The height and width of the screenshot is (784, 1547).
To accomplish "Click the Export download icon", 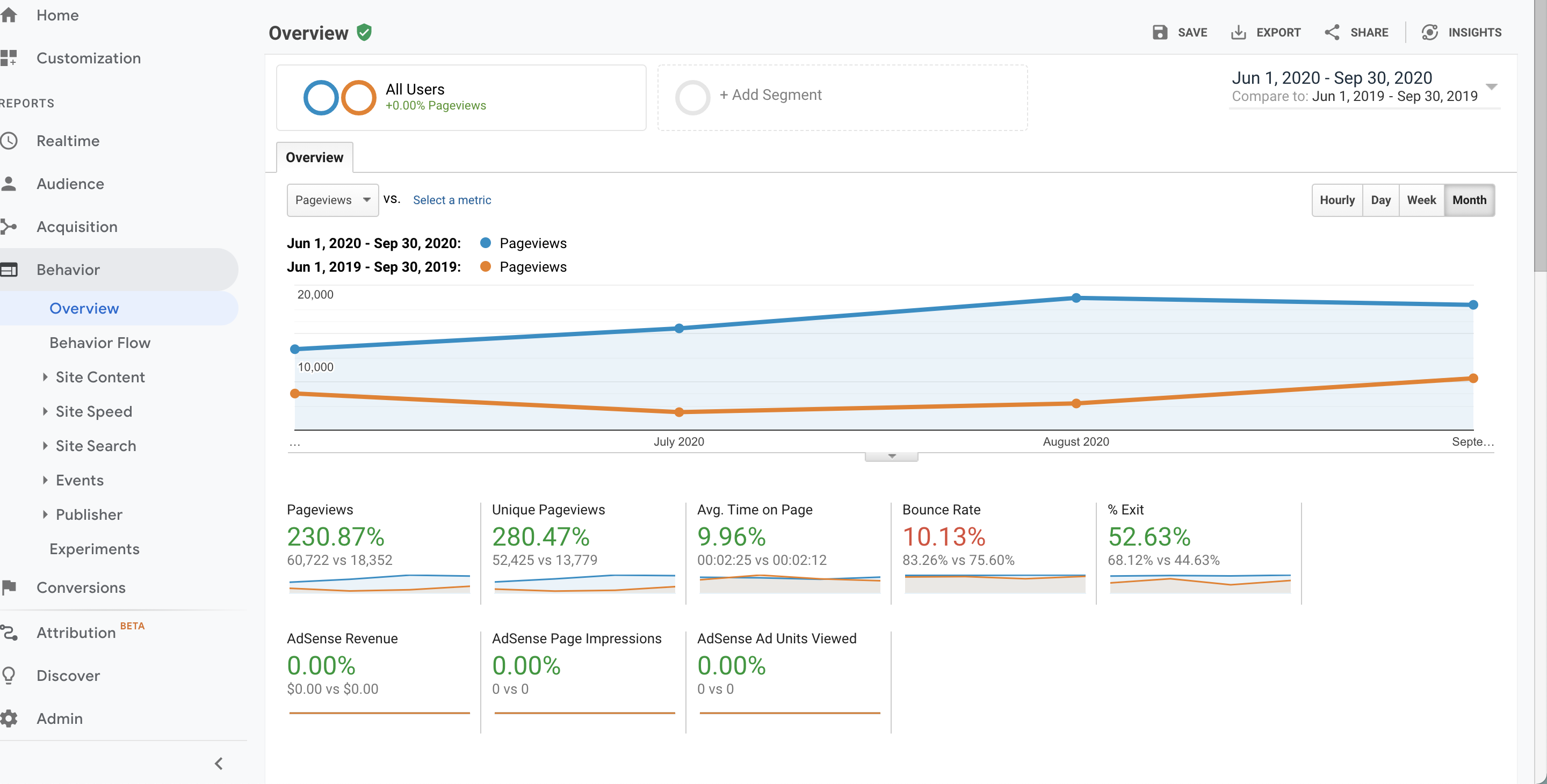I will pos(1238,32).
